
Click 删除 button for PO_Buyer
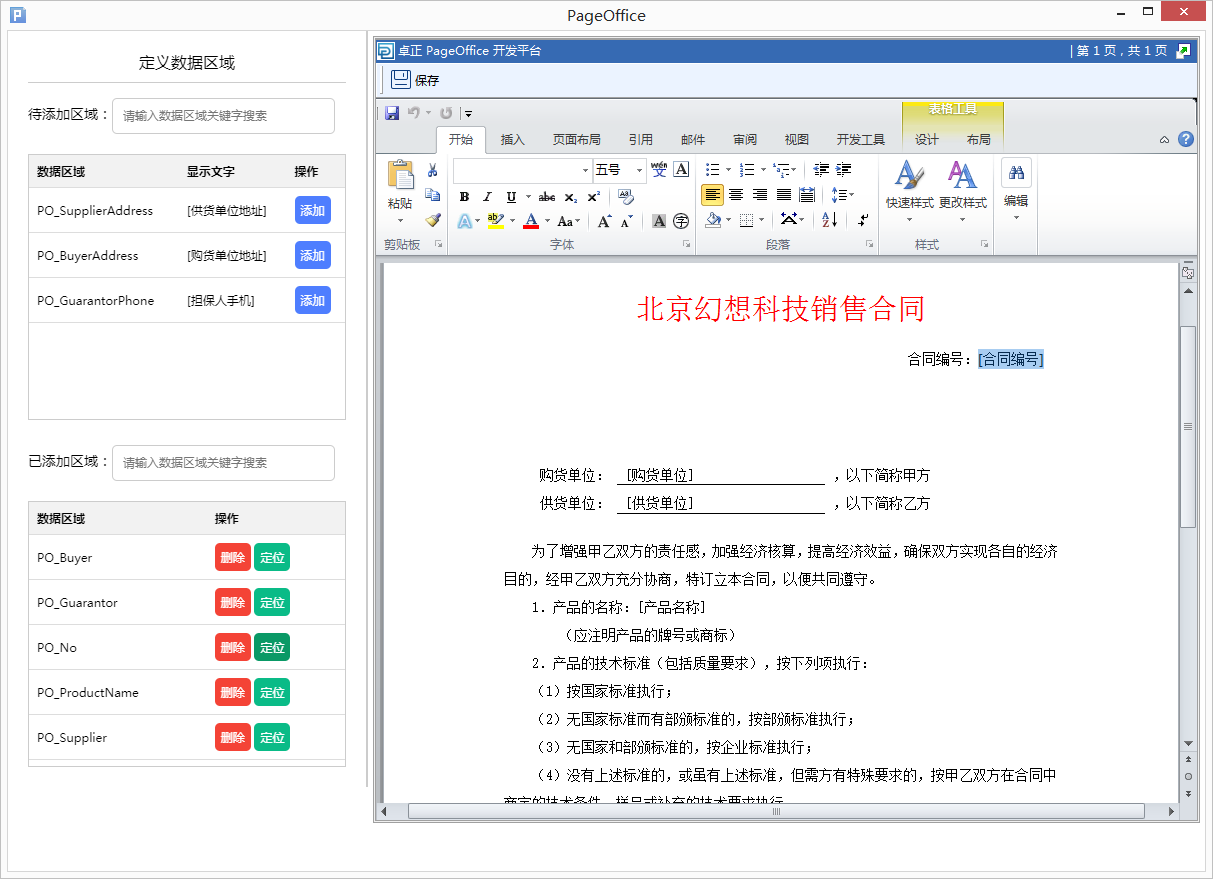(x=232, y=558)
